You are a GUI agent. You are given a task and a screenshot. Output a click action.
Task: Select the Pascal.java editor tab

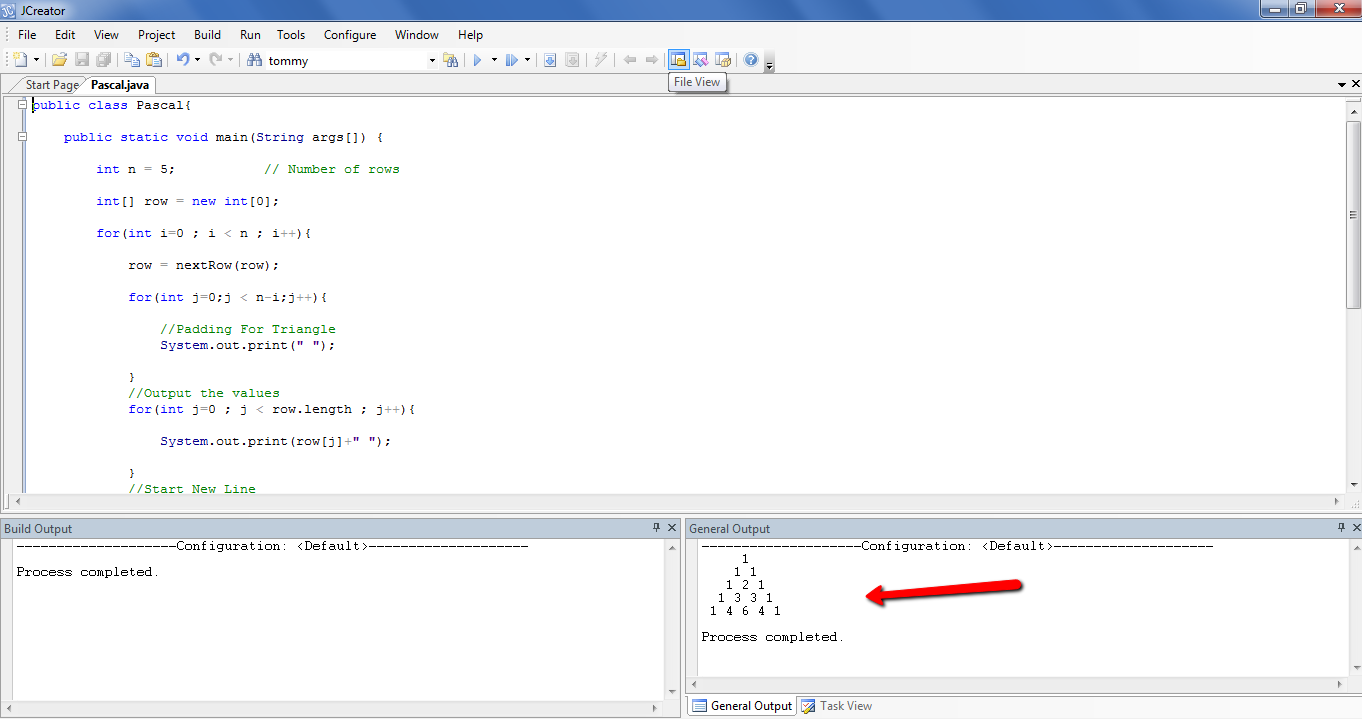(120, 85)
